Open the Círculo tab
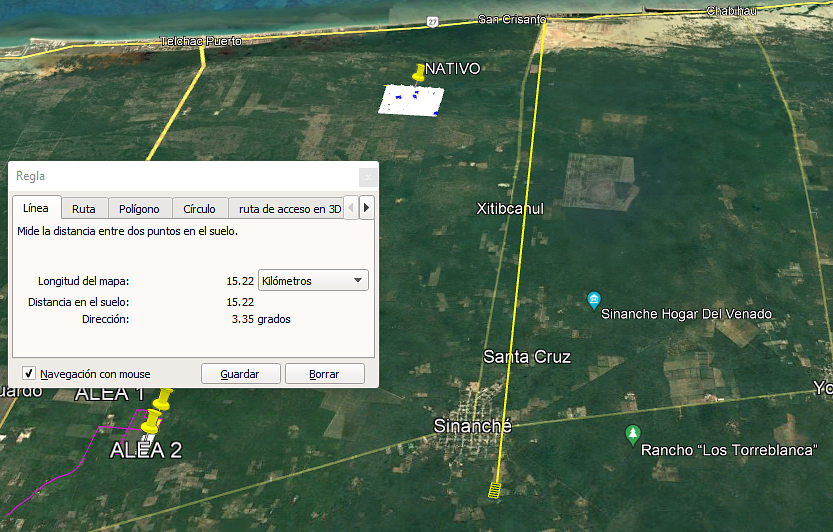Image resolution: width=833 pixels, height=532 pixels. point(199,209)
